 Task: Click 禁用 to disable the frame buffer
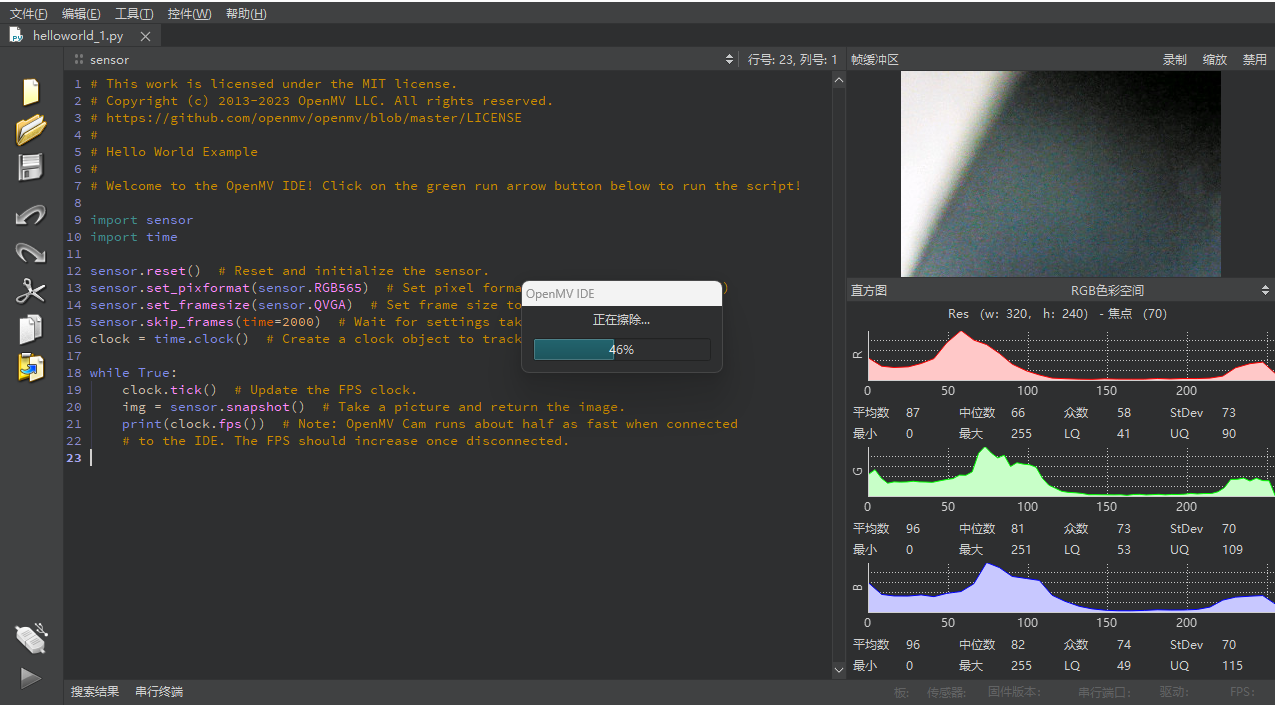1254,60
